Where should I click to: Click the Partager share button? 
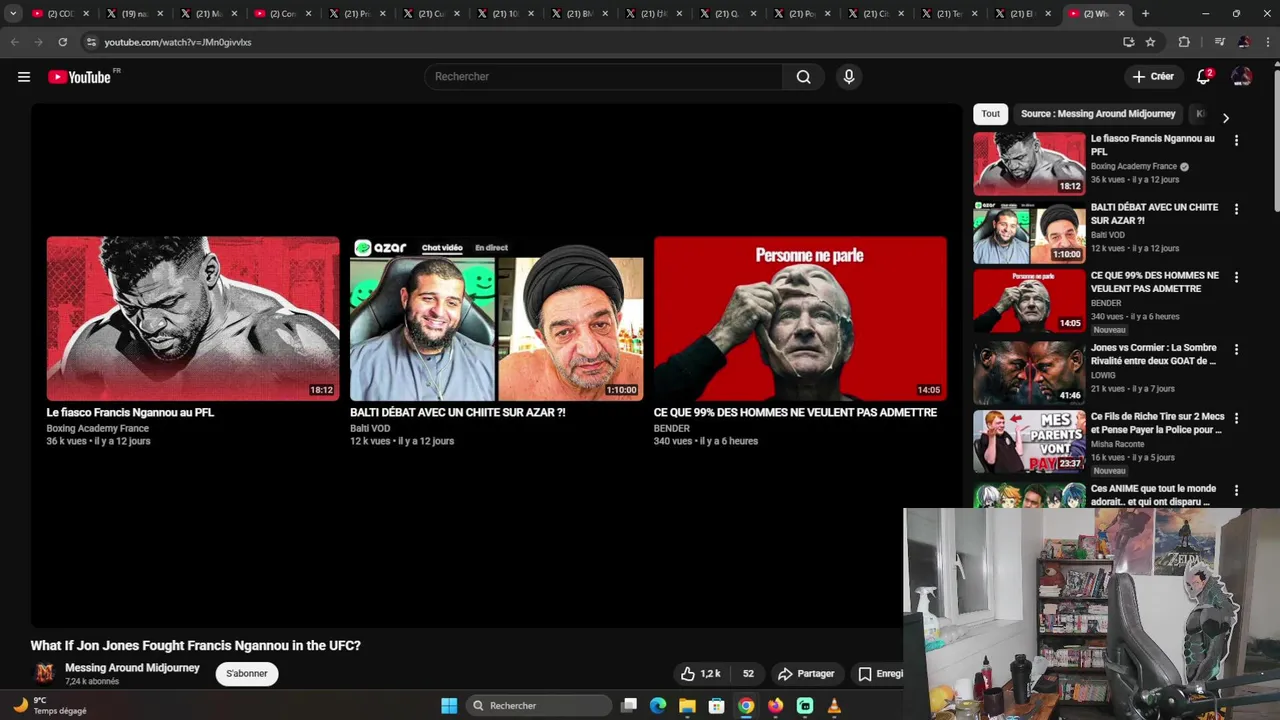(x=806, y=674)
